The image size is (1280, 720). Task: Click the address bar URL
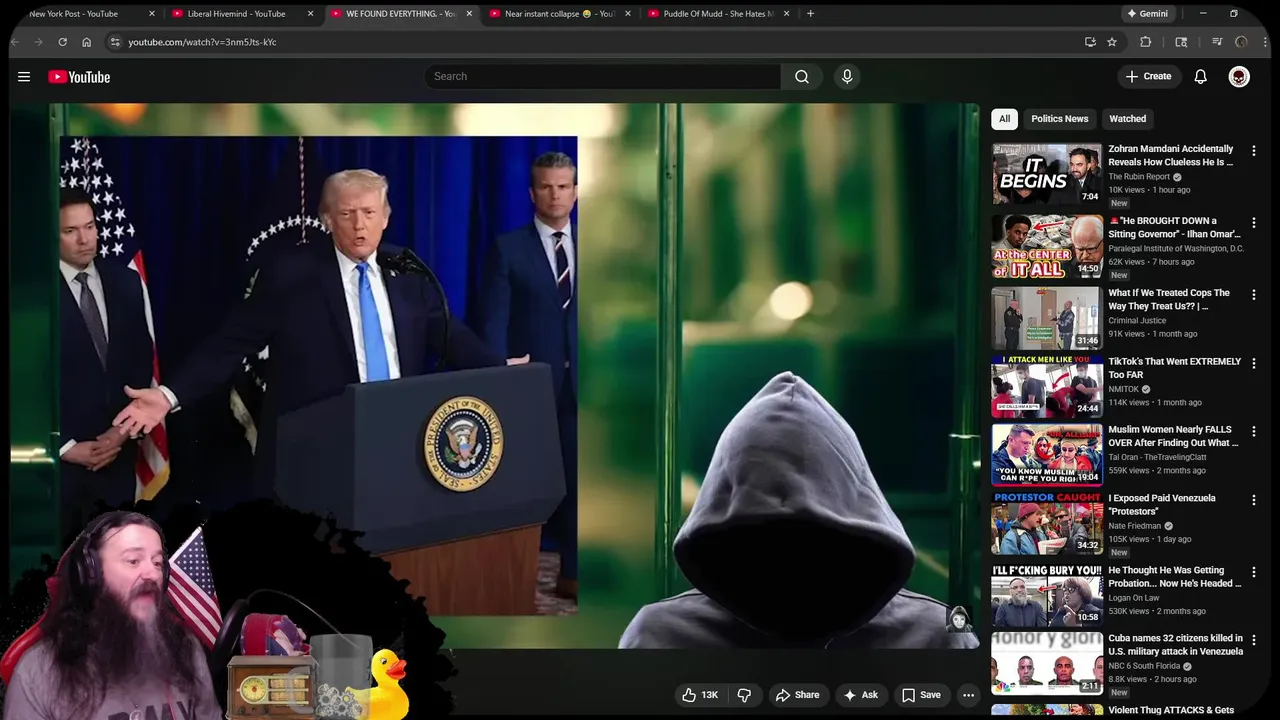[202, 42]
